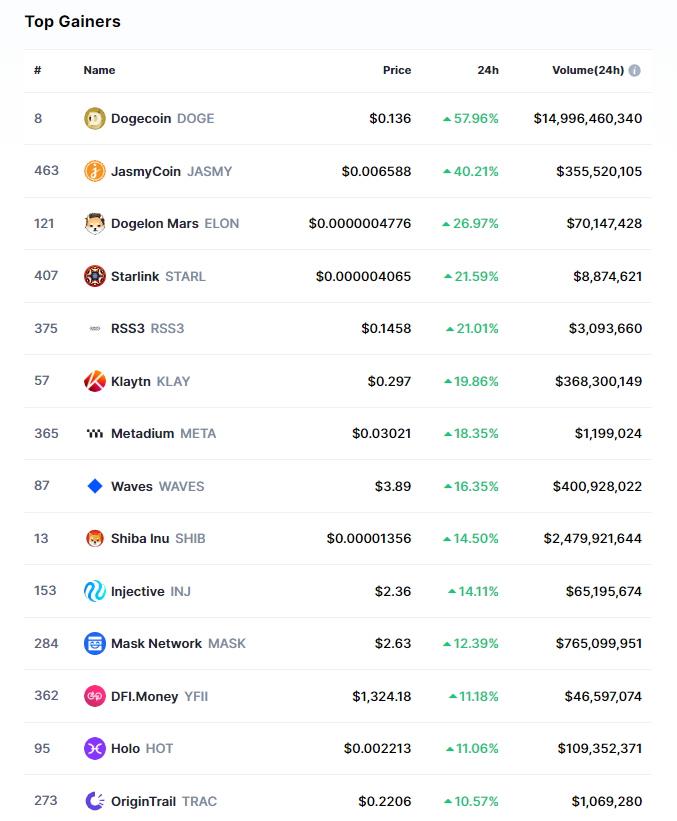Open the Metadium coin name link
The image size is (677, 821).
[143, 433]
